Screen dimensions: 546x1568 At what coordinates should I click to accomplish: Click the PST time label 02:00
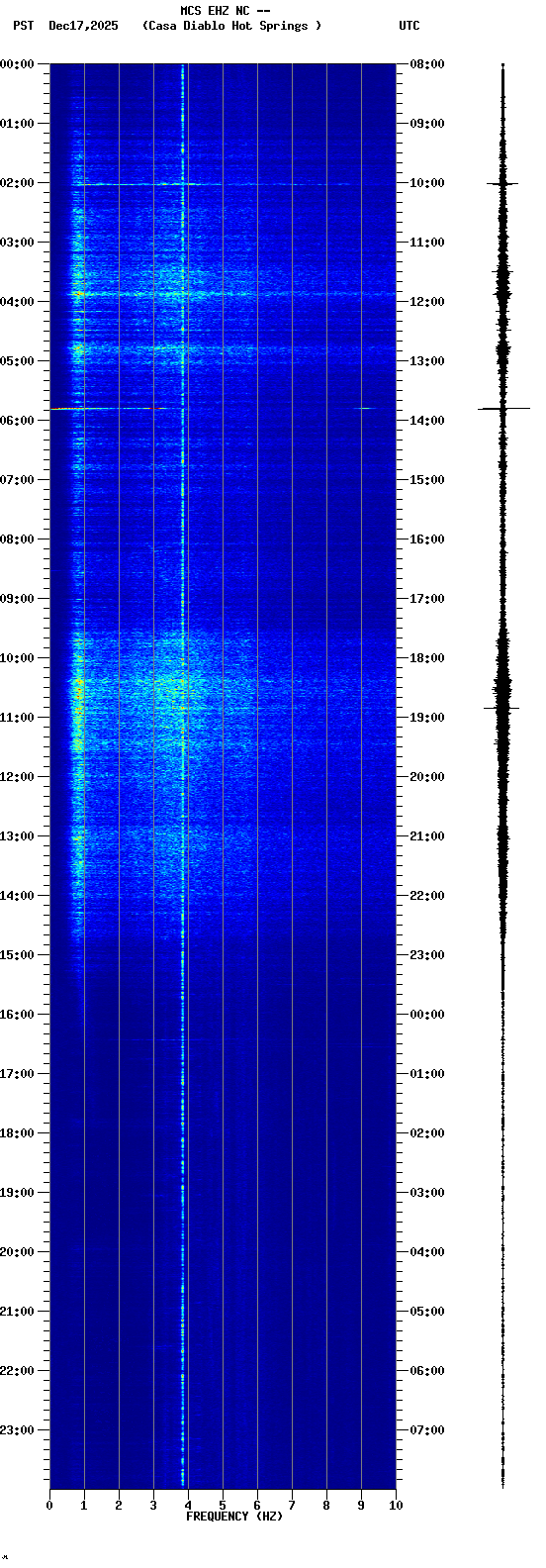click(18, 183)
